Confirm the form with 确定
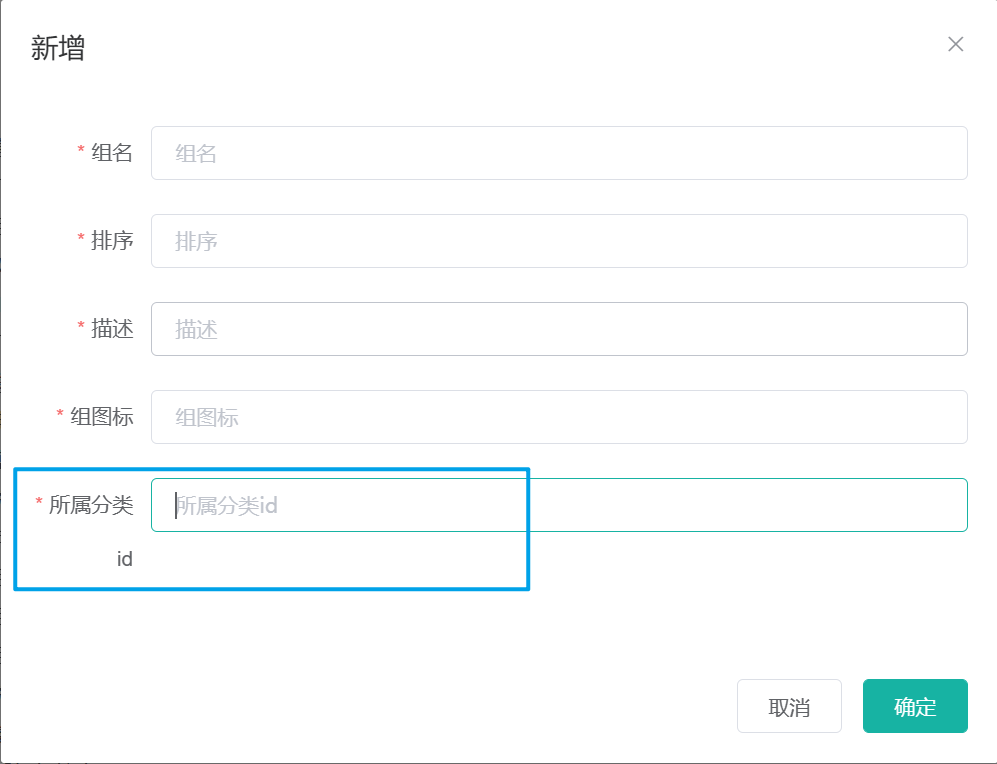Screen dimensions: 997x764 [915, 706]
